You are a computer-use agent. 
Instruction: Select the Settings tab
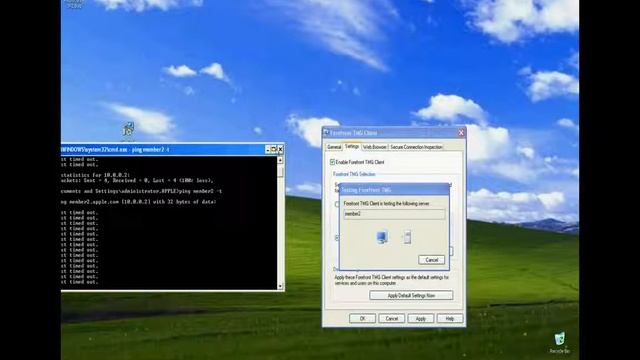tap(352, 146)
